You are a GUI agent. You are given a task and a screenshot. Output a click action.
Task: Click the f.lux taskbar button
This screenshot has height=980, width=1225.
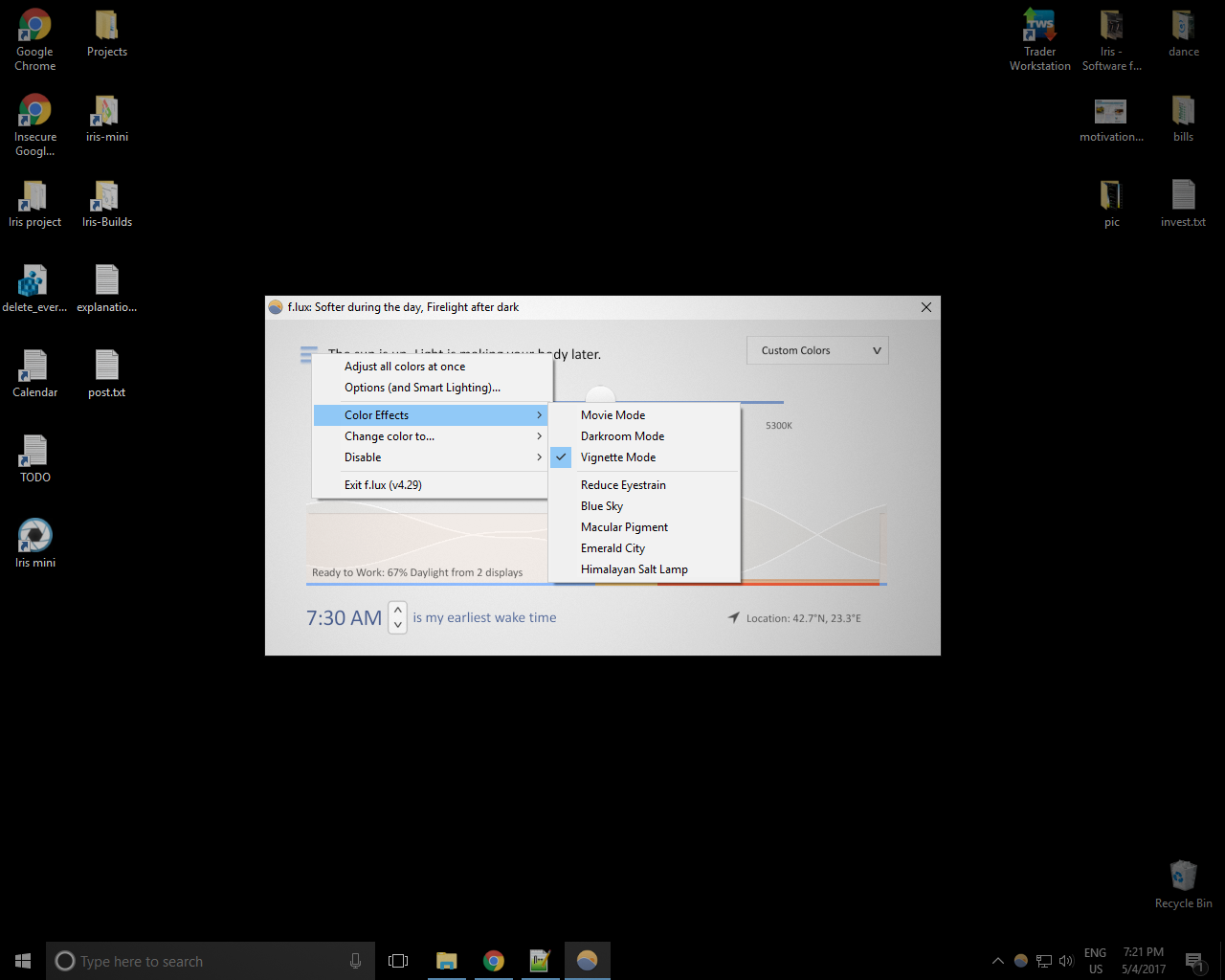pyautogui.click(x=587, y=961)
